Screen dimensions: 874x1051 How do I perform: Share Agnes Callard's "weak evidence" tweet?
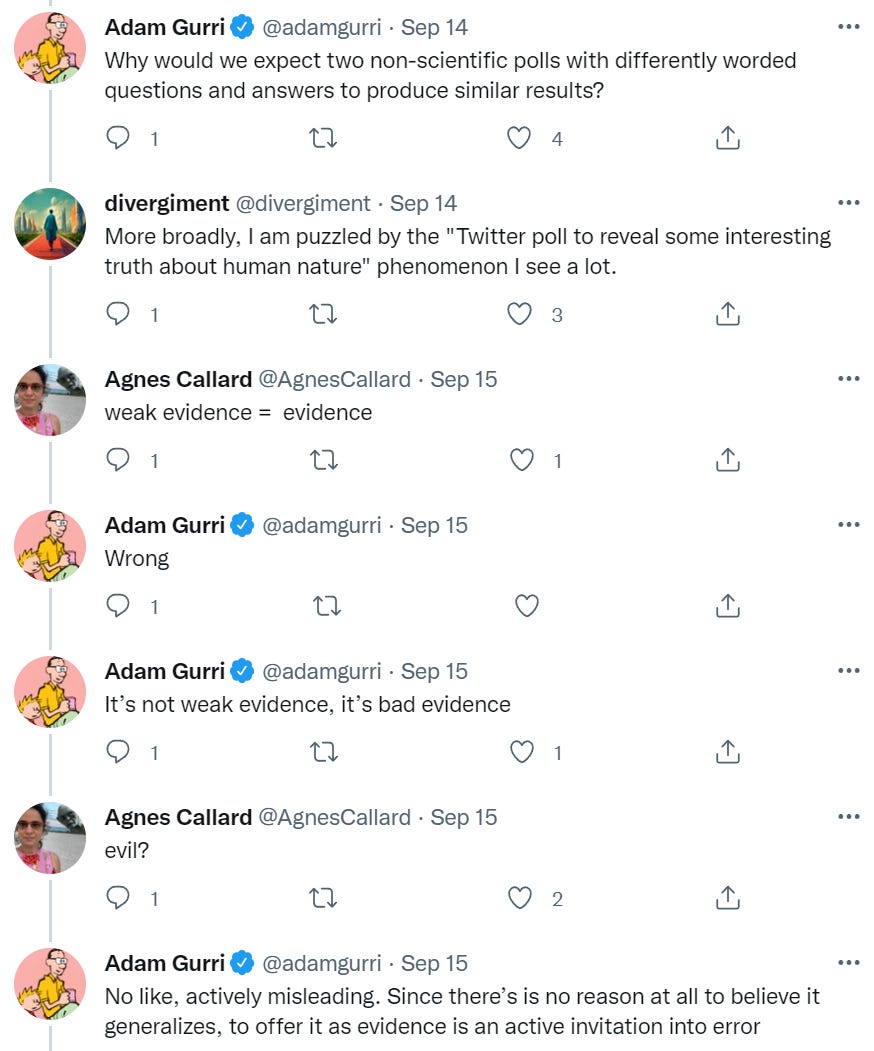click(728, 460)
